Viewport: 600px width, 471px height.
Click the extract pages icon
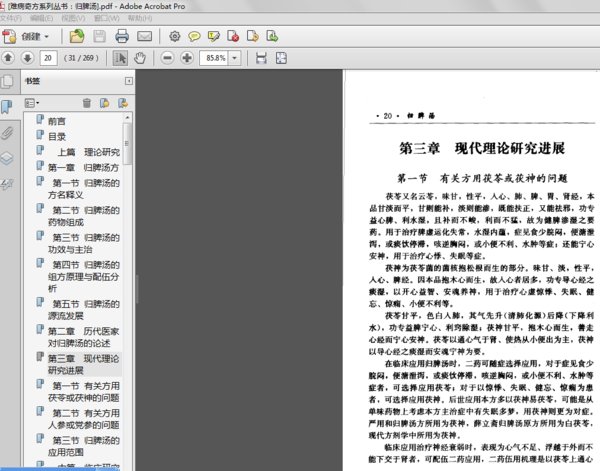pyautogui.click(x=253, y=37)
